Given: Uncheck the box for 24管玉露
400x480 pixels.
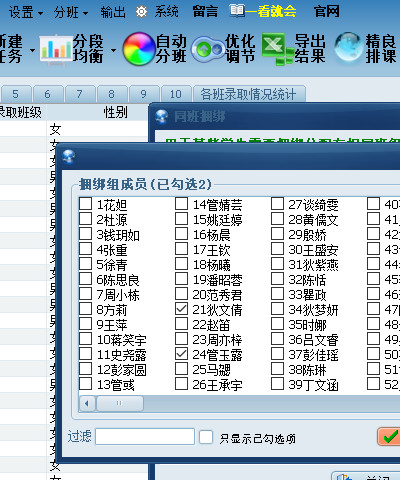Looking at the screenshot, I should point(181,354).
